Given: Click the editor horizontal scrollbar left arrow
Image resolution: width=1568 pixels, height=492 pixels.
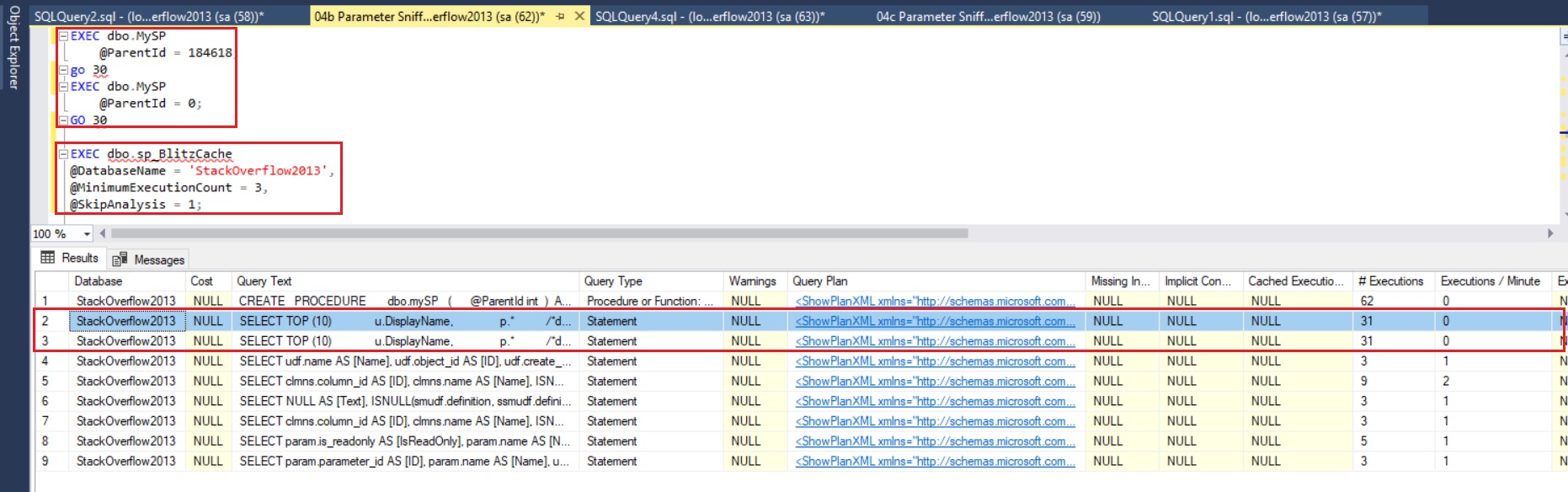Looking at the screenshot, I should (x=103, y=233).
